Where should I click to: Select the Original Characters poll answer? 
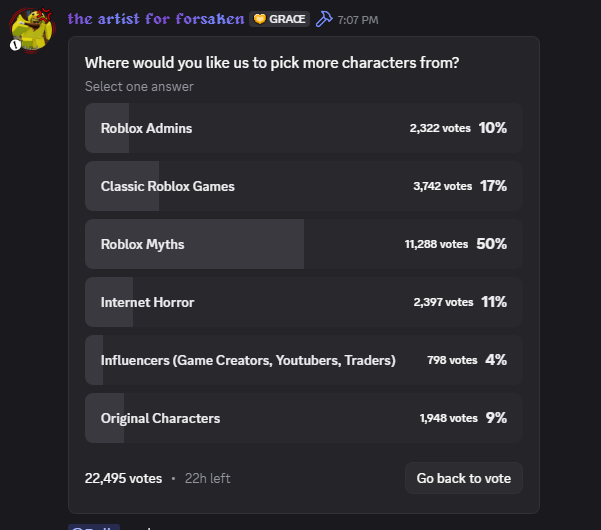coord(303,418)
